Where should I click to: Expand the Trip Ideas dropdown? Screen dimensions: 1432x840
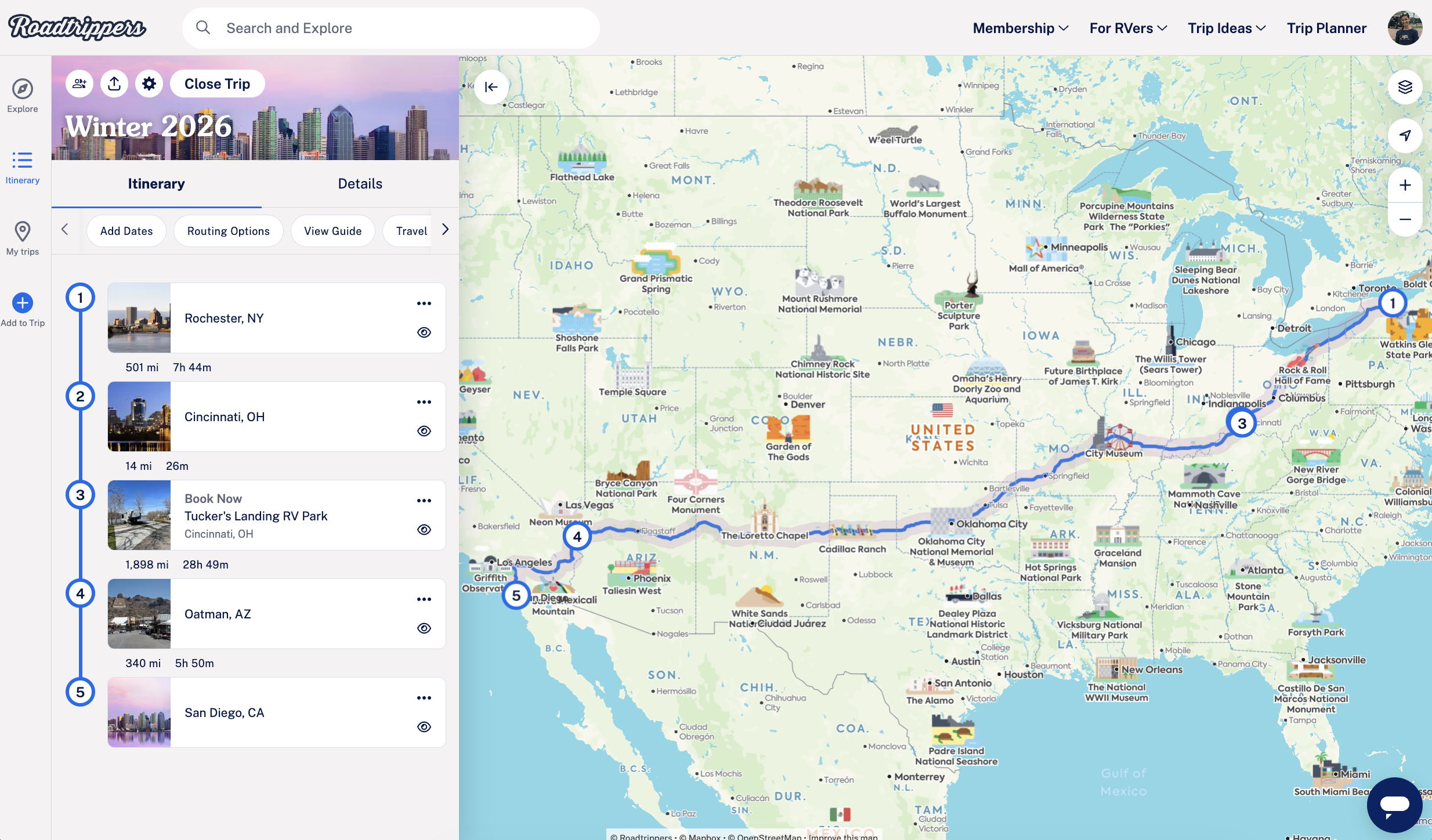pyautogui.click(x=1226, y=28)
